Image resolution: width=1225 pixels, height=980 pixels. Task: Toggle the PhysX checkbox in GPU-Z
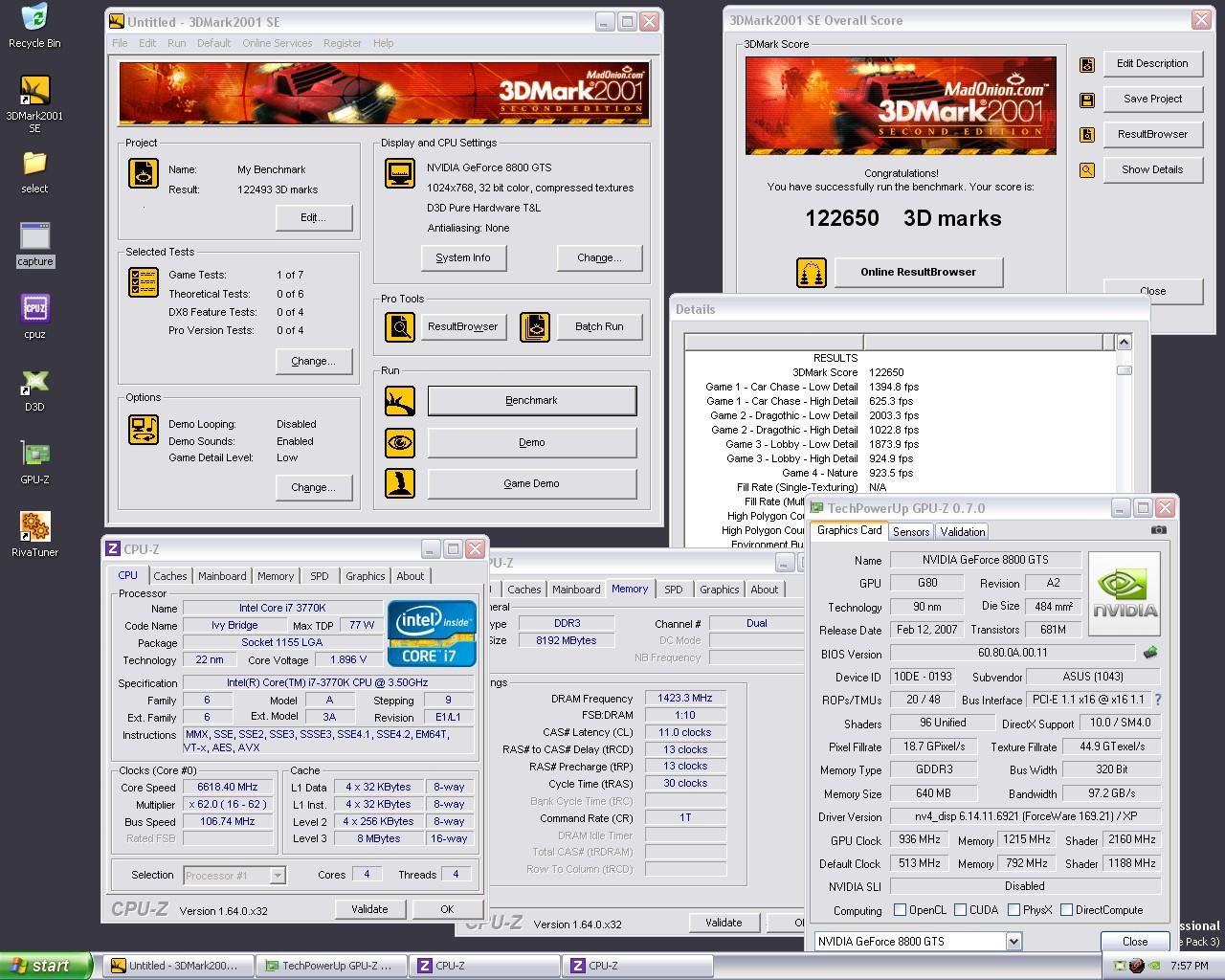[x=1013, y=910]
